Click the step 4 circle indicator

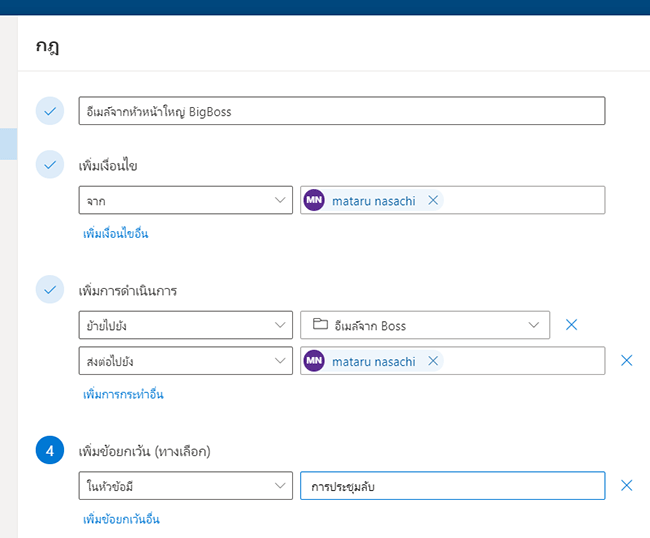point(50,450)
